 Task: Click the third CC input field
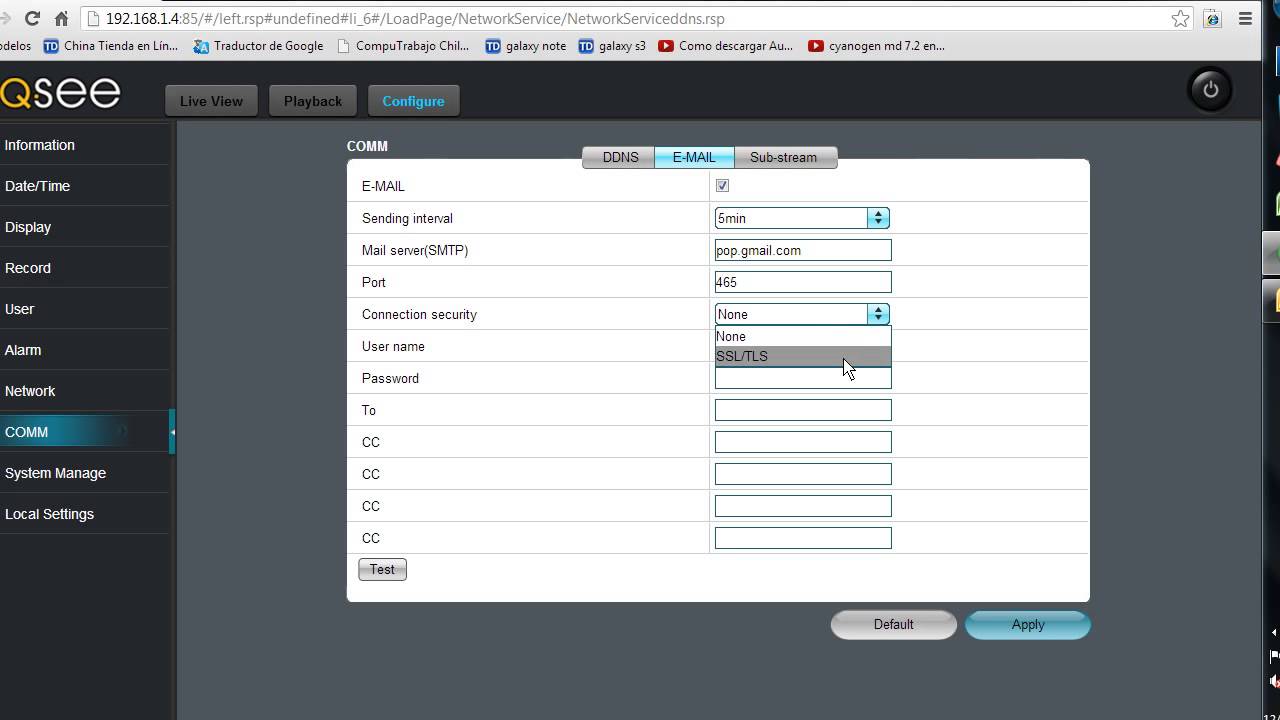(803, 506)
